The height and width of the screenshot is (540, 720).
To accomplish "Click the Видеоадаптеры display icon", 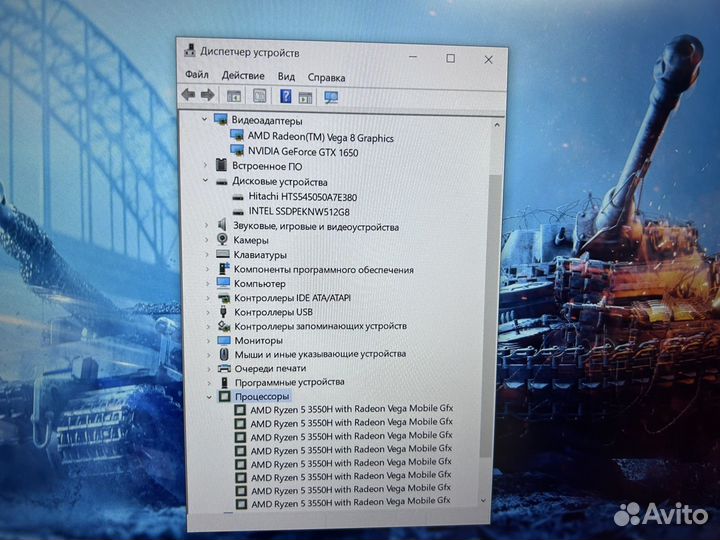I will tap(221, 119).
